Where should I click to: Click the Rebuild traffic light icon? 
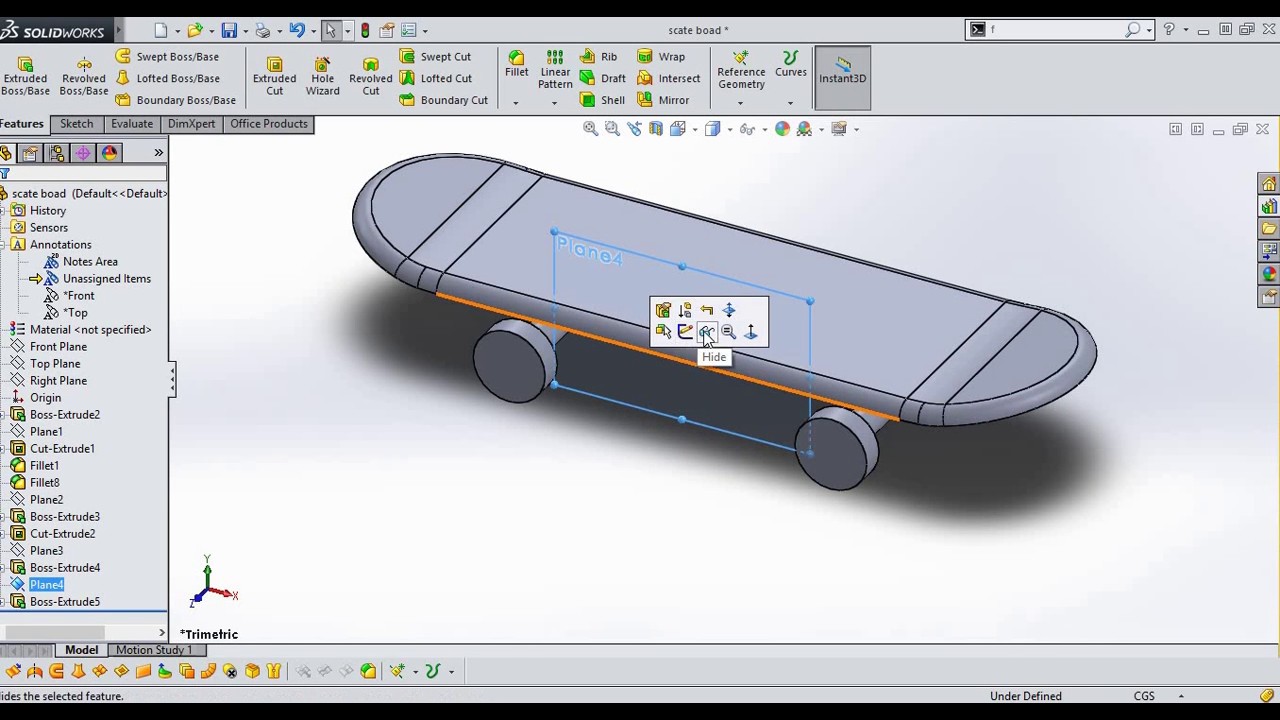(x=365, y=31)
